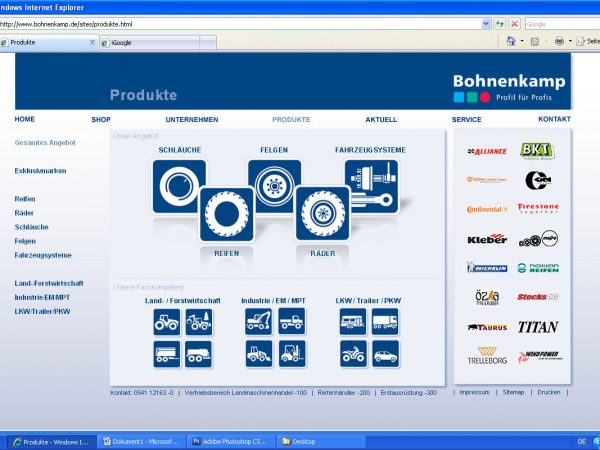Open the Desktop folder in the taskbar

321,442
